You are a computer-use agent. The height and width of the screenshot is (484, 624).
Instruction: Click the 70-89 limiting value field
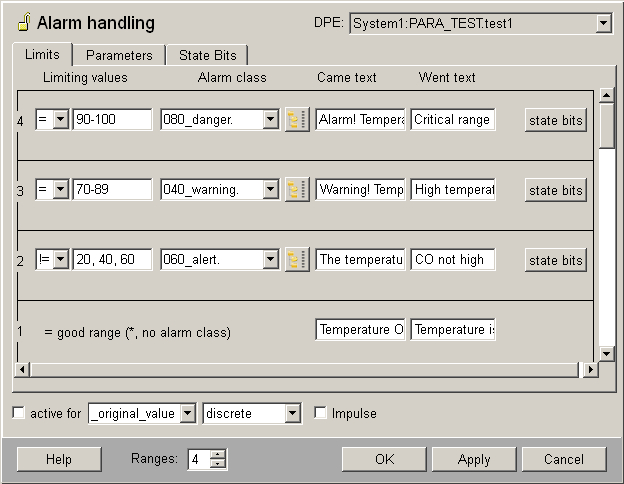tap(112, 189)
